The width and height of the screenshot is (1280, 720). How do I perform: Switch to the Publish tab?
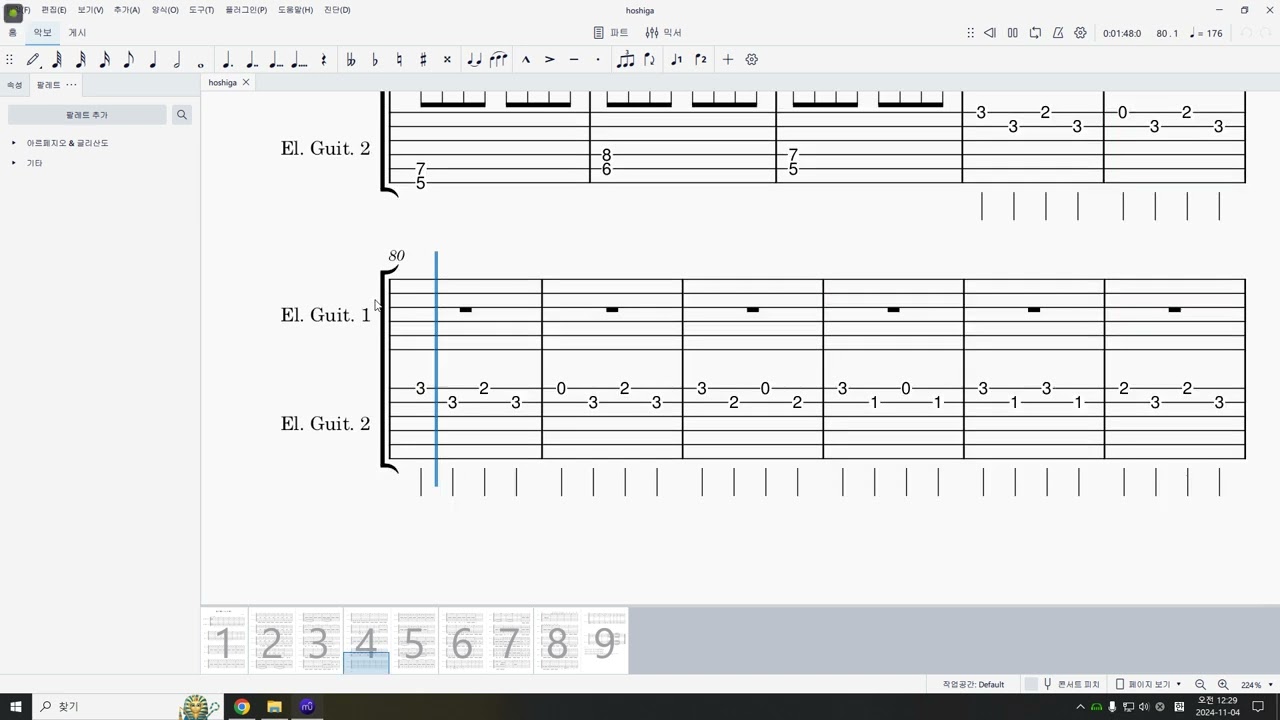click(77, 33)
